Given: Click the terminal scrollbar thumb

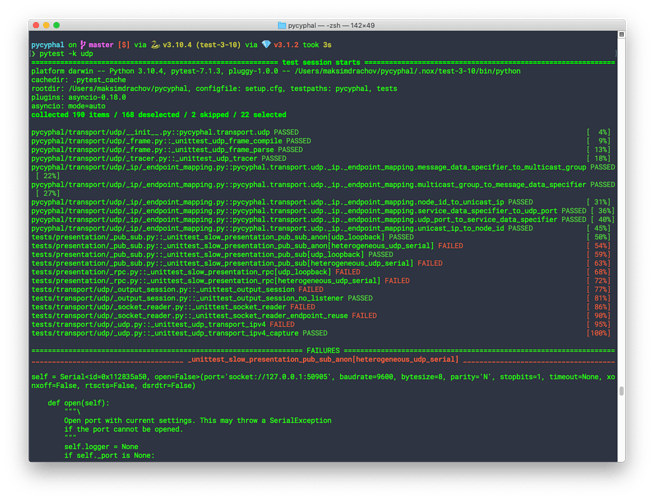Looking at the screenshot, I should (621, 391).
